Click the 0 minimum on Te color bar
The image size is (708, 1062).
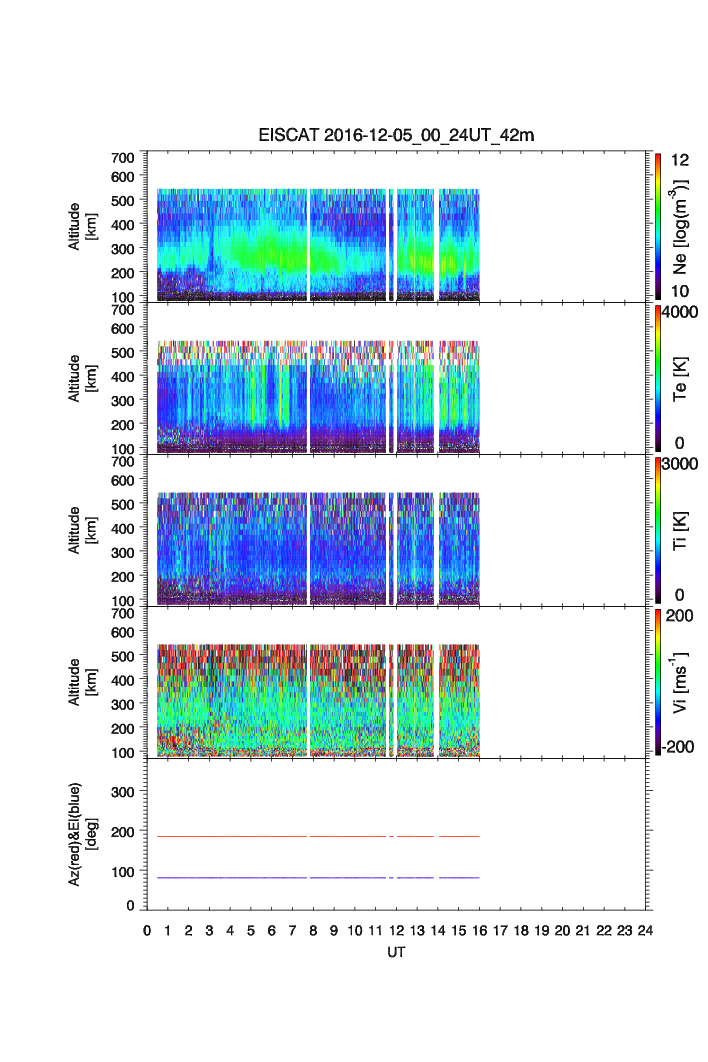[x=680, y=443]
